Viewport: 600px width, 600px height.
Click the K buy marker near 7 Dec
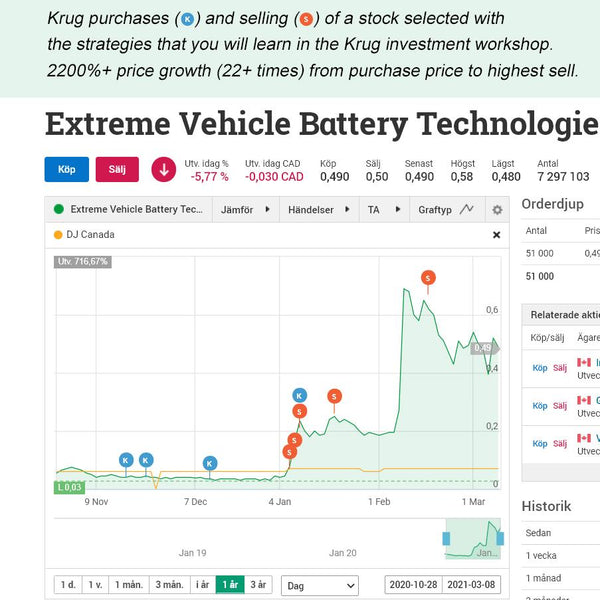[x=210, y=463]
